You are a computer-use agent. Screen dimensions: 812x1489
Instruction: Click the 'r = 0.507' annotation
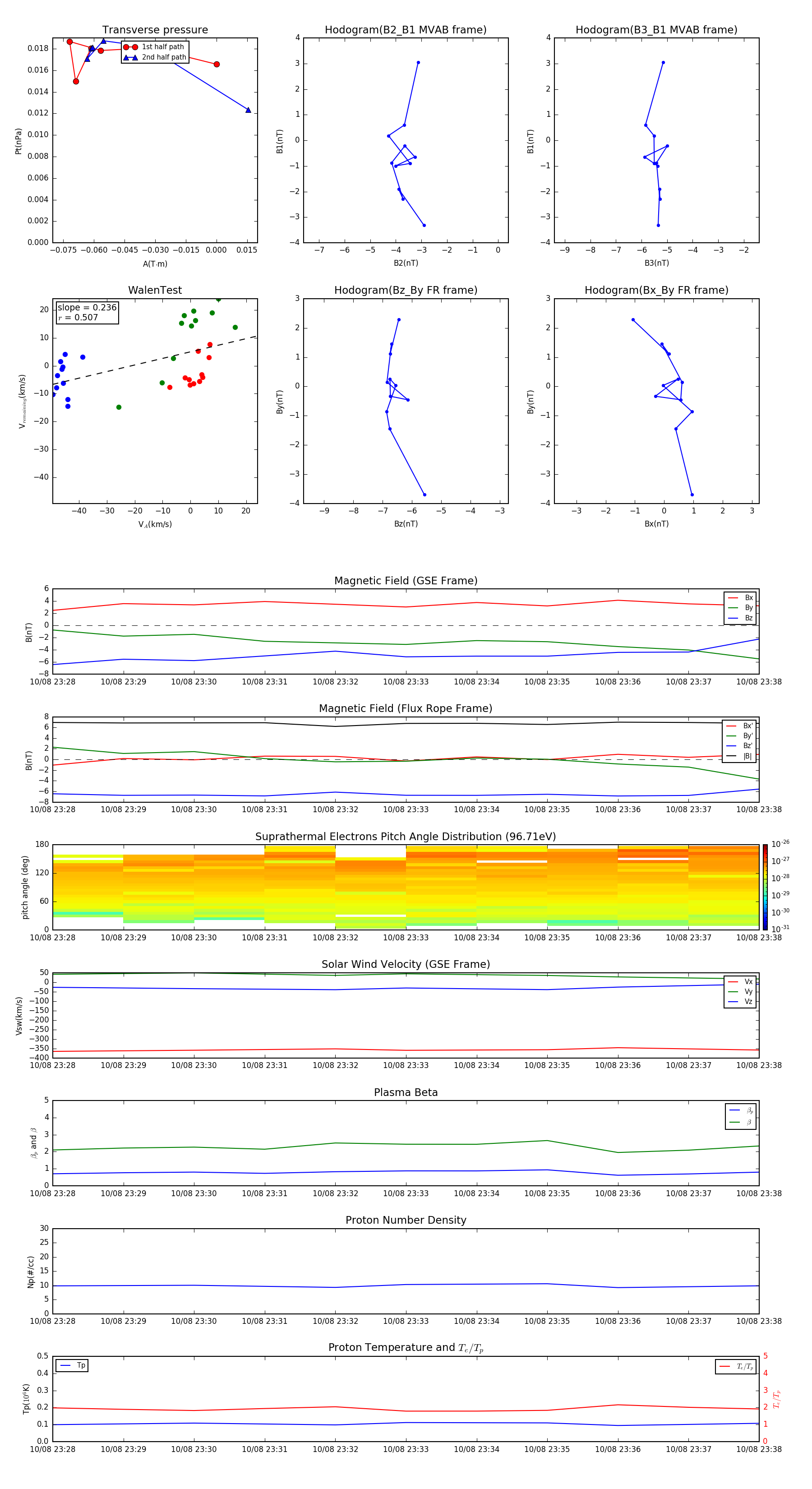click(x=78, y=317)
